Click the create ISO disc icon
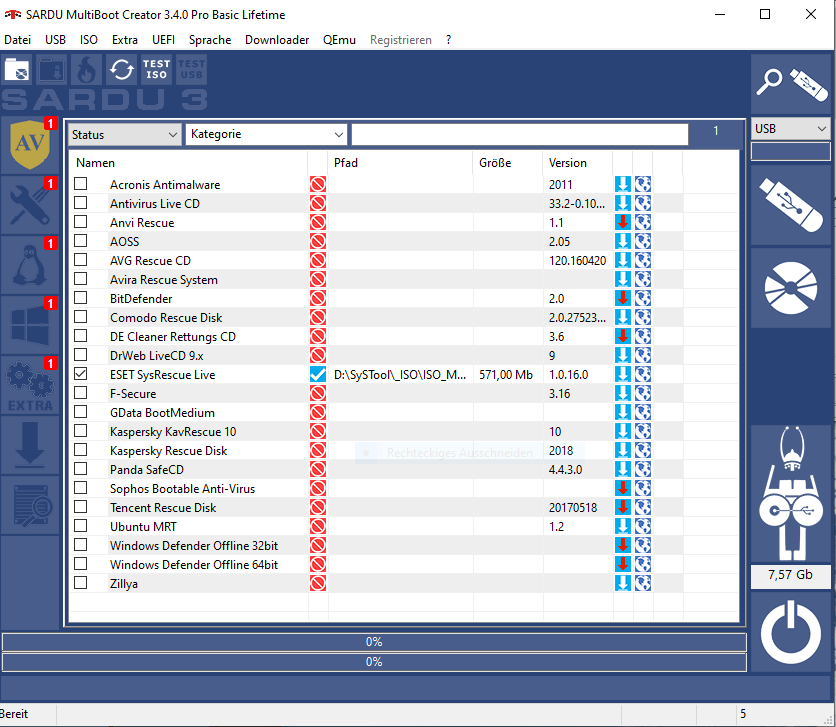This screenshot has height=727, width=836. coord(791,288)
